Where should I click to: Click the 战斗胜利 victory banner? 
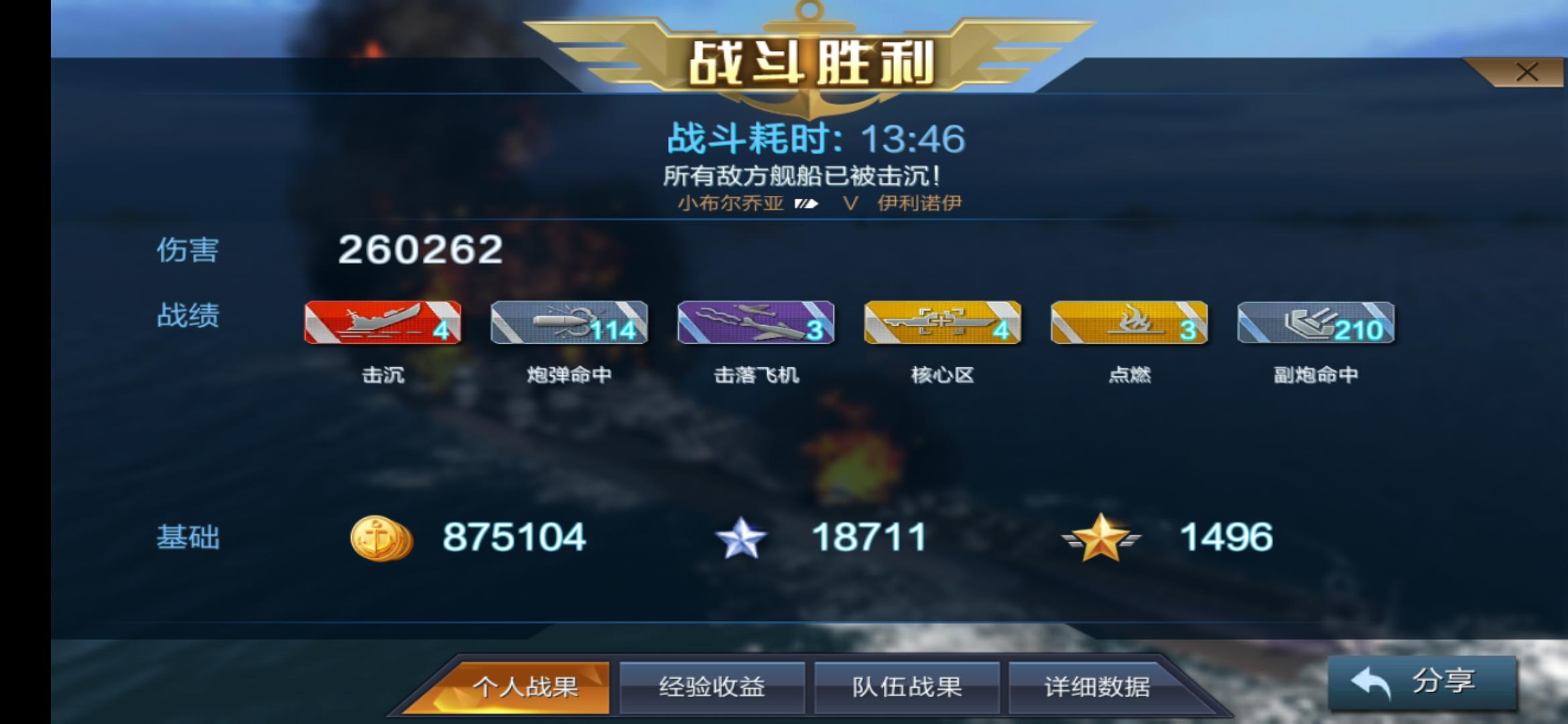click(810, 62)
